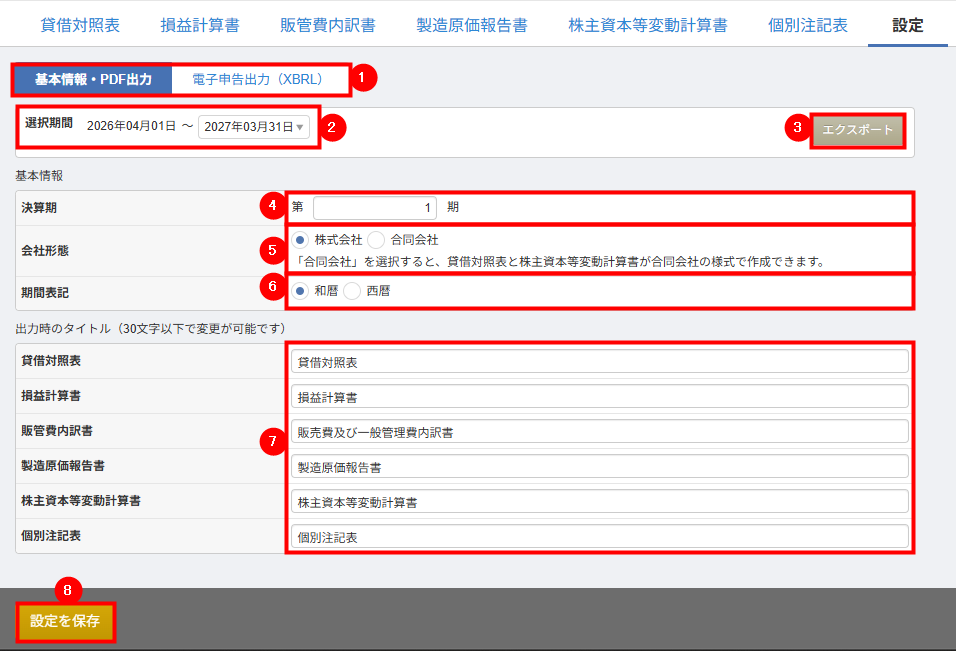This screenshot has width=956, height=651.
Task: Select the 株主資本等変動計算書 tab
Action: coord(647,25)
